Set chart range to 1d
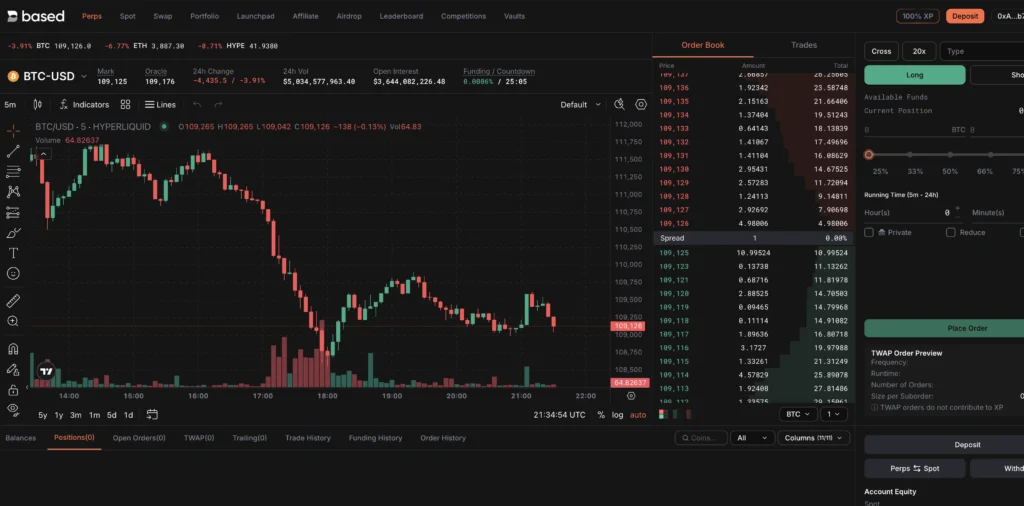The width and height of the screenshot is (1024, 506). click(129, 415)
